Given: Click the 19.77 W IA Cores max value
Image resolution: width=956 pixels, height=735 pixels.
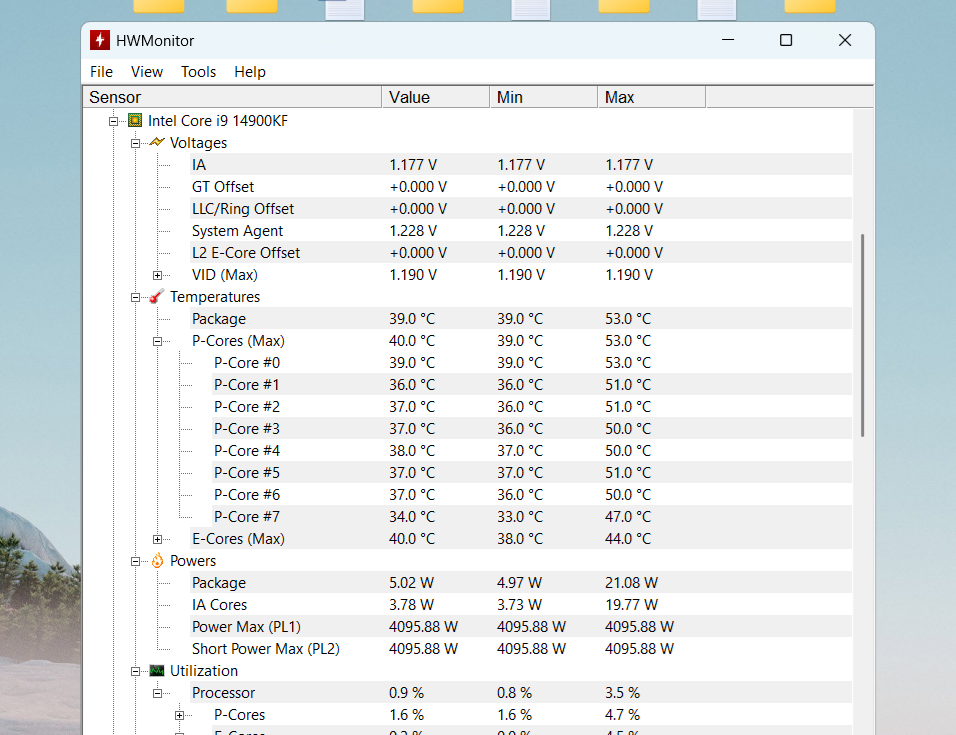Looking at the screenshot, I should [x=631, y=605].
